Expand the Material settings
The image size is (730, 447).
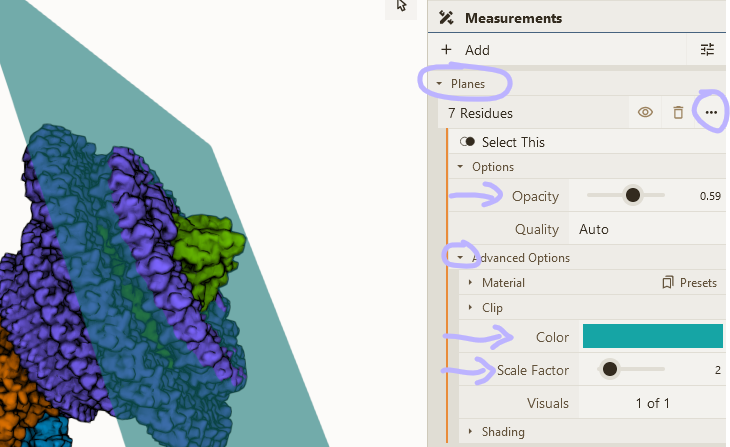click(471, 283)
